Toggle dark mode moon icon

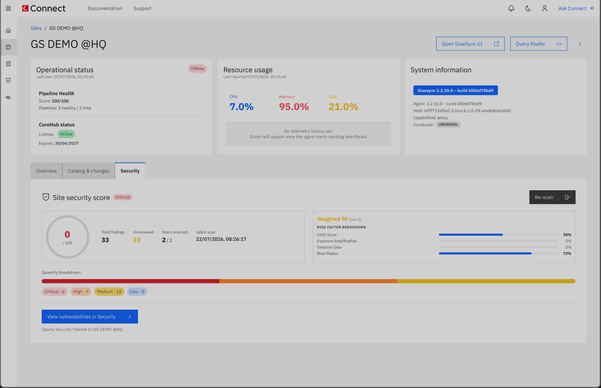[x=528, y=8]
